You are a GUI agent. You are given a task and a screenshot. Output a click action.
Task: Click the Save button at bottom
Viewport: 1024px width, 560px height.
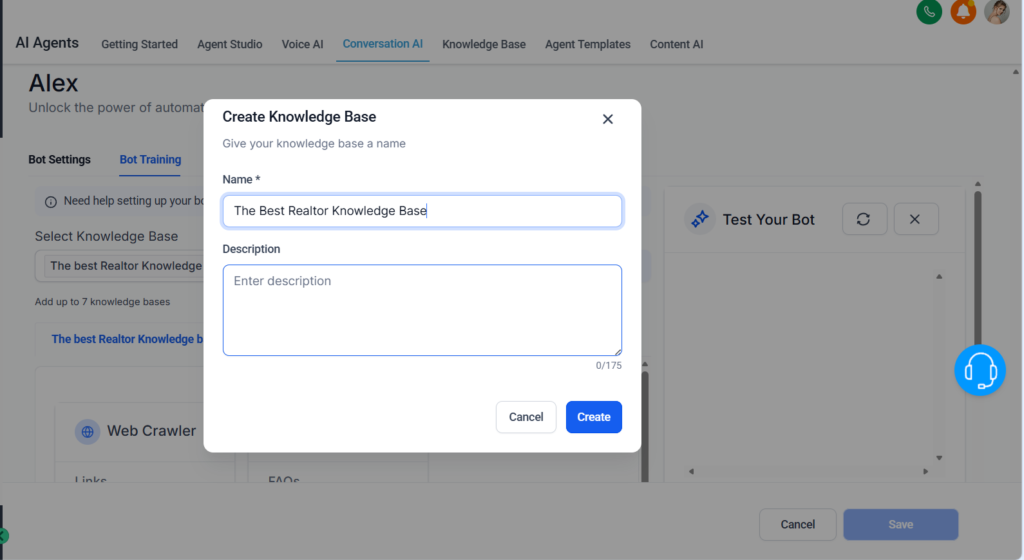click(900, 524)
